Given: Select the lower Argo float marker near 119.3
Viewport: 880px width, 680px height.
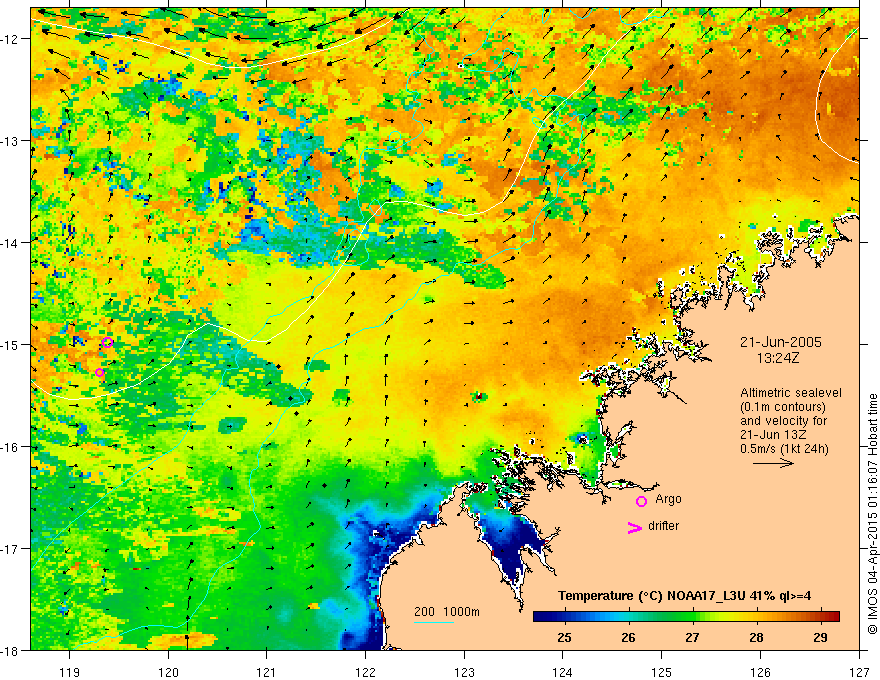Looking at the screenshot, I should pos(99,372).
